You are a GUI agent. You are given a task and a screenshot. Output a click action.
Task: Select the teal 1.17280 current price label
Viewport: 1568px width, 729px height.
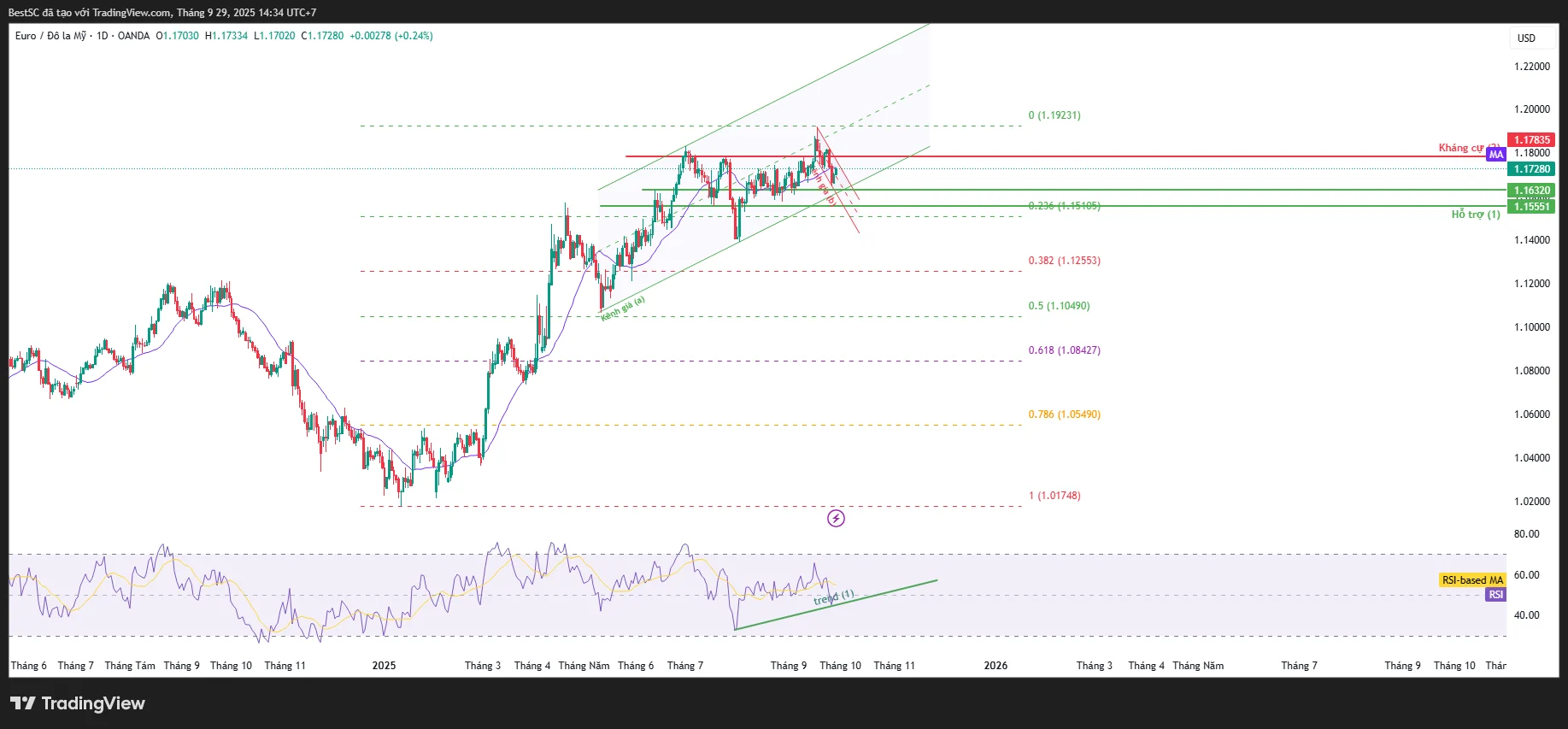(x=1531, y=169)
